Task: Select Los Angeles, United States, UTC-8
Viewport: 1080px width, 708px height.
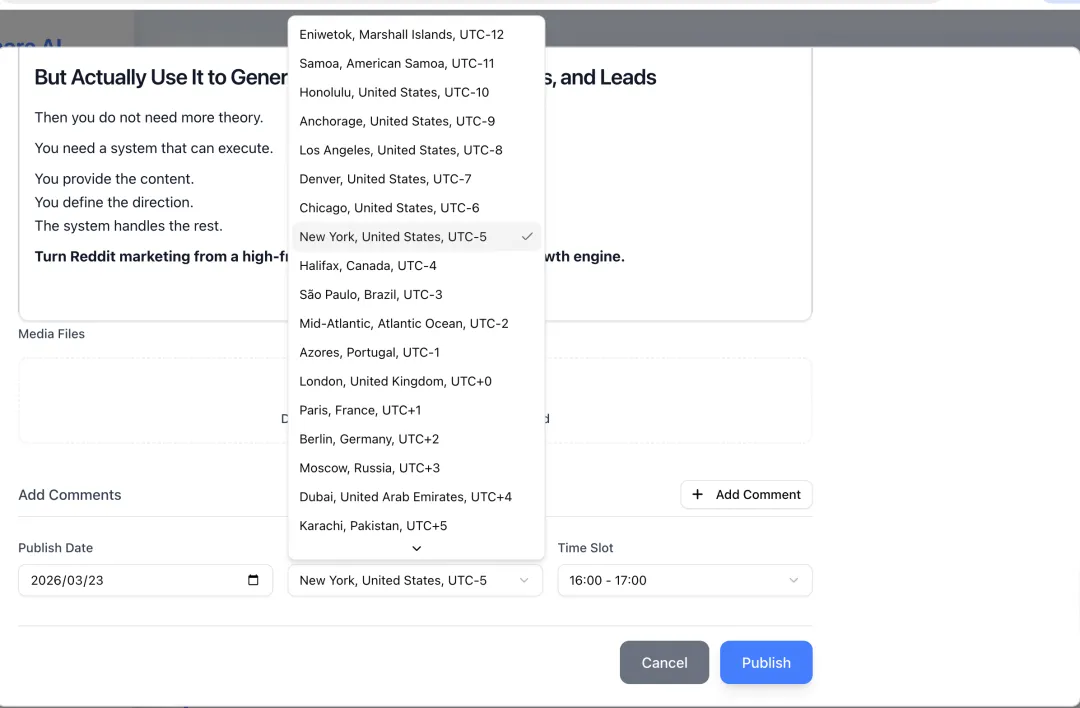Action: (x=416, y=150)
